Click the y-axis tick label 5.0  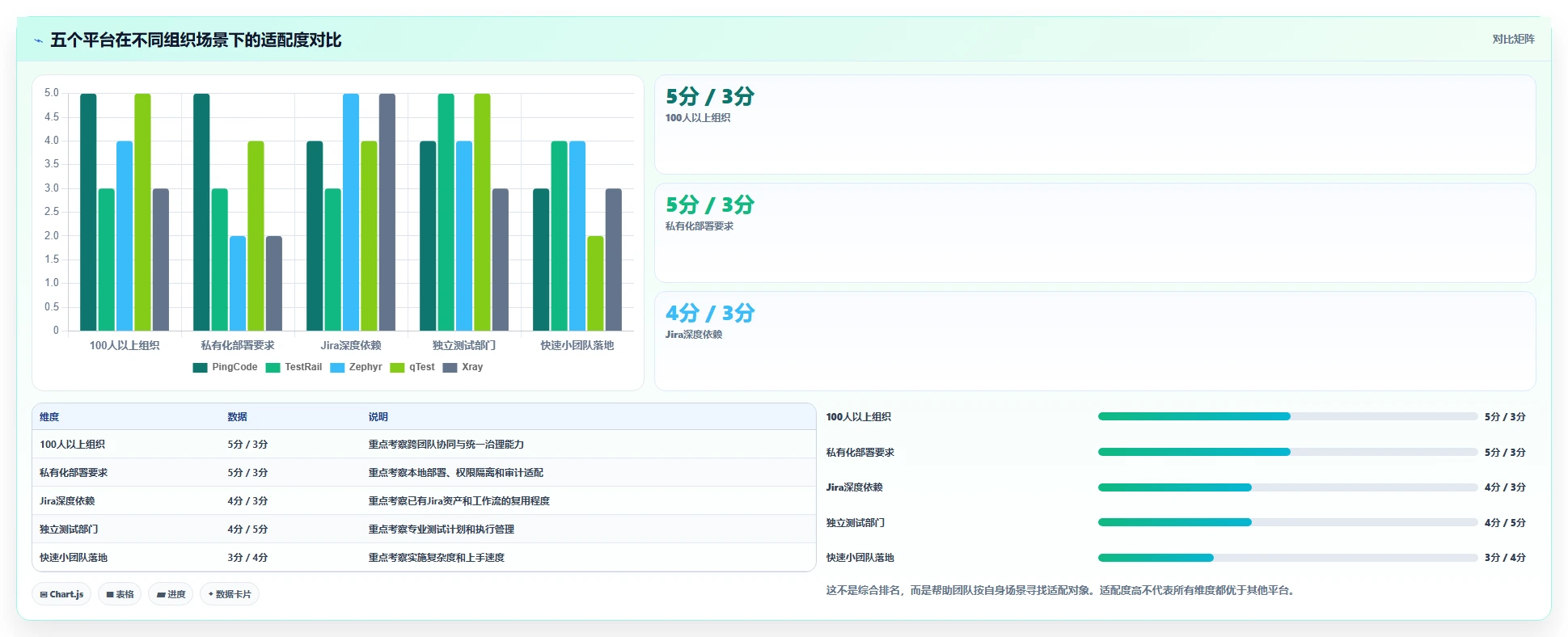click(52, 93)
